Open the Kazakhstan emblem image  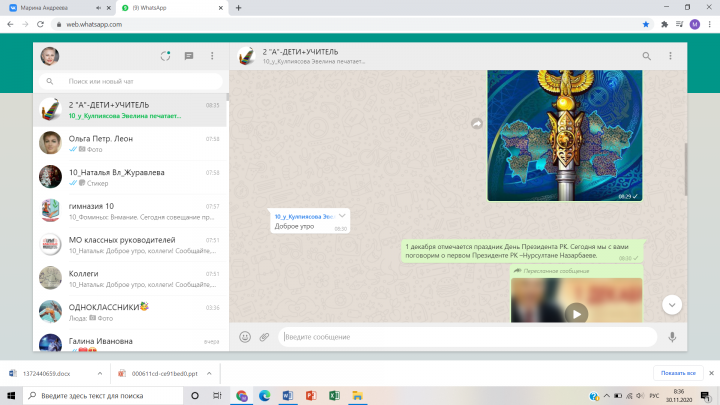(x=564, y=135)
